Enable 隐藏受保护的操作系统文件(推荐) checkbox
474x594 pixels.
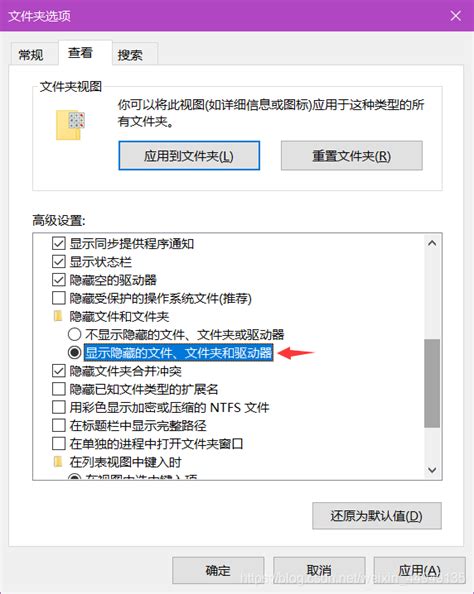point(59,298)
